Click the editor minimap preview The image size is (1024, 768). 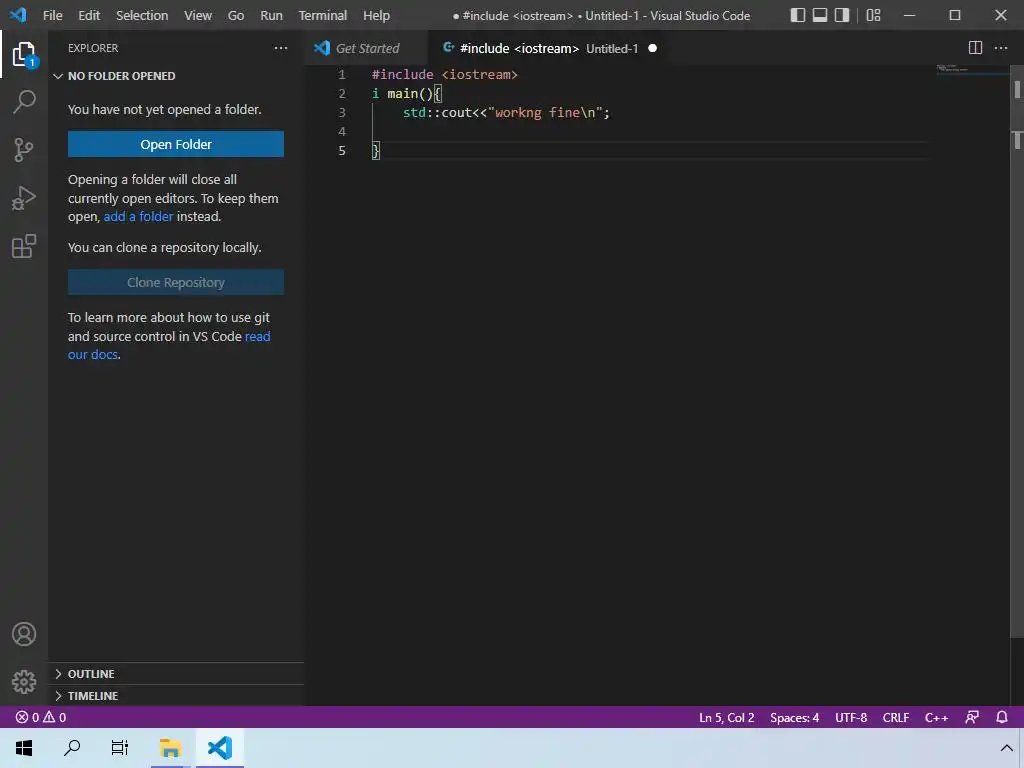point(971,70)
